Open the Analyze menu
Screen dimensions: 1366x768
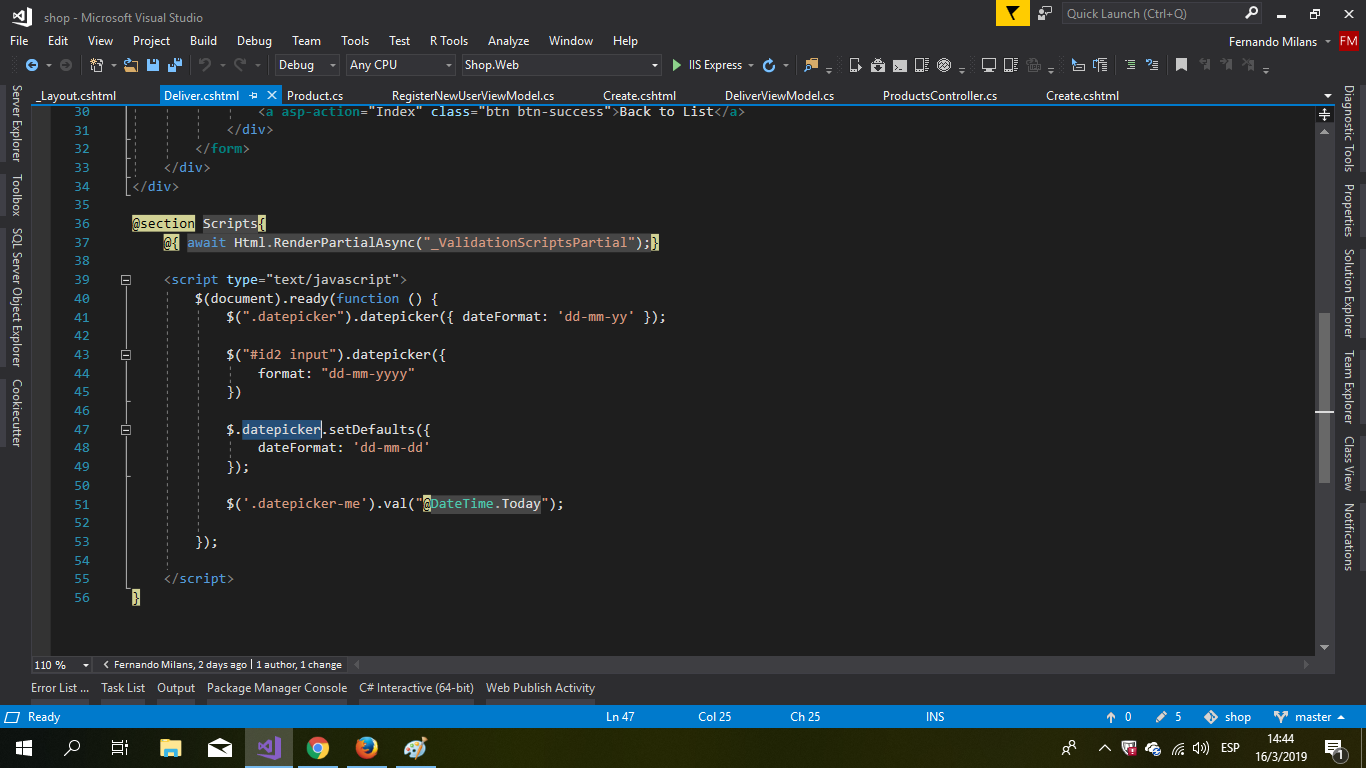click(508, 41)
